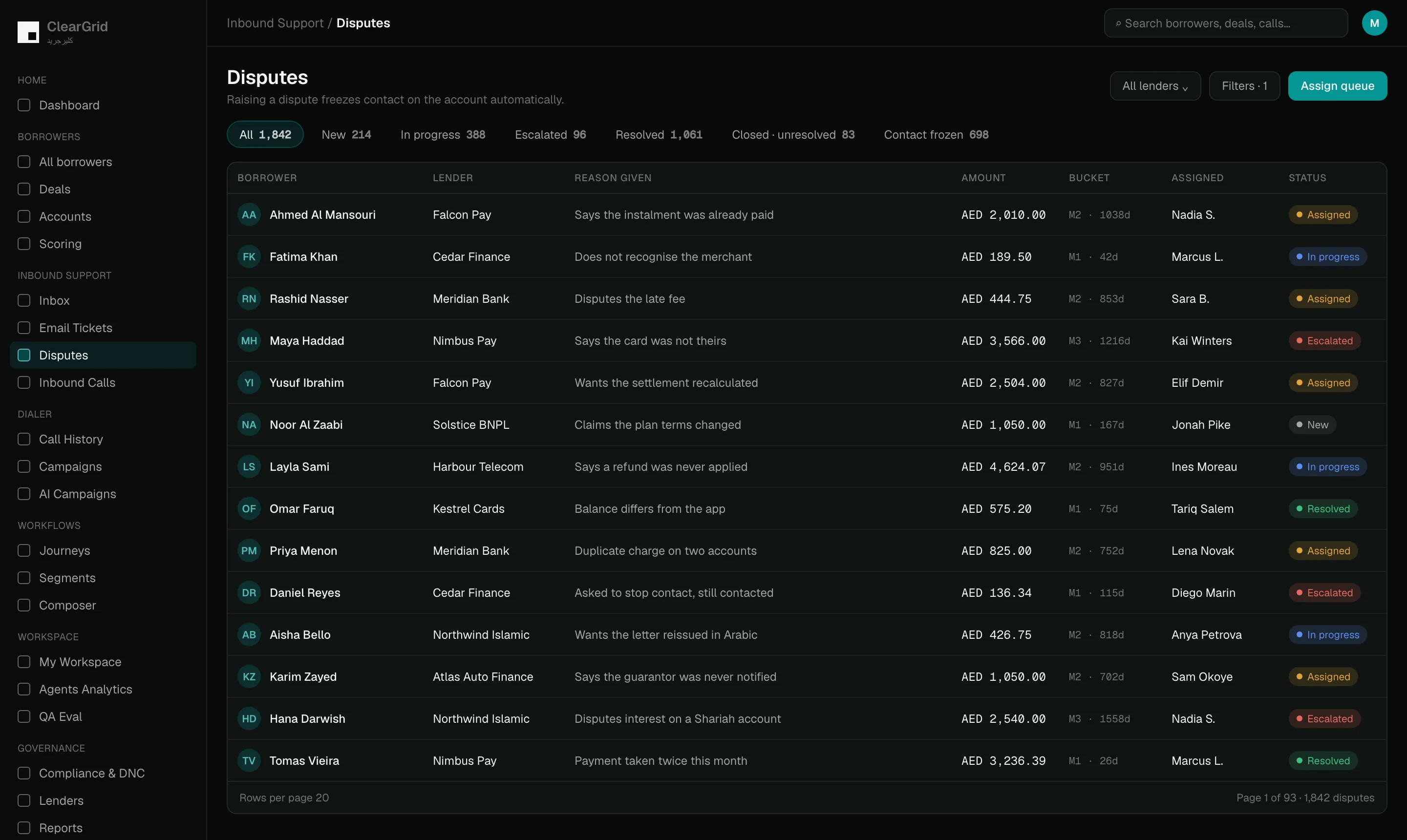Click the STATUS column header
Image resolution: width=1407 pixels, height=840 pixels.
click(x=1307, y=178)
